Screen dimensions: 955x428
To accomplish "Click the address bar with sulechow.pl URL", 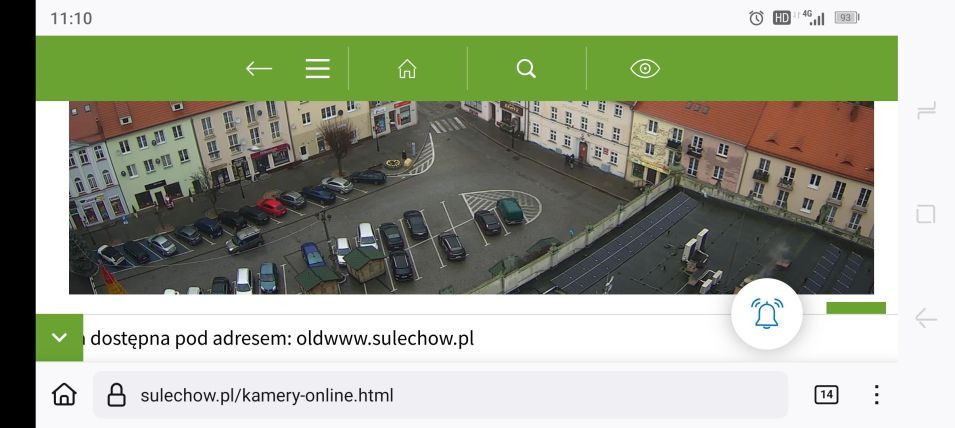I will pyautogui.click(x=440, y=395).
